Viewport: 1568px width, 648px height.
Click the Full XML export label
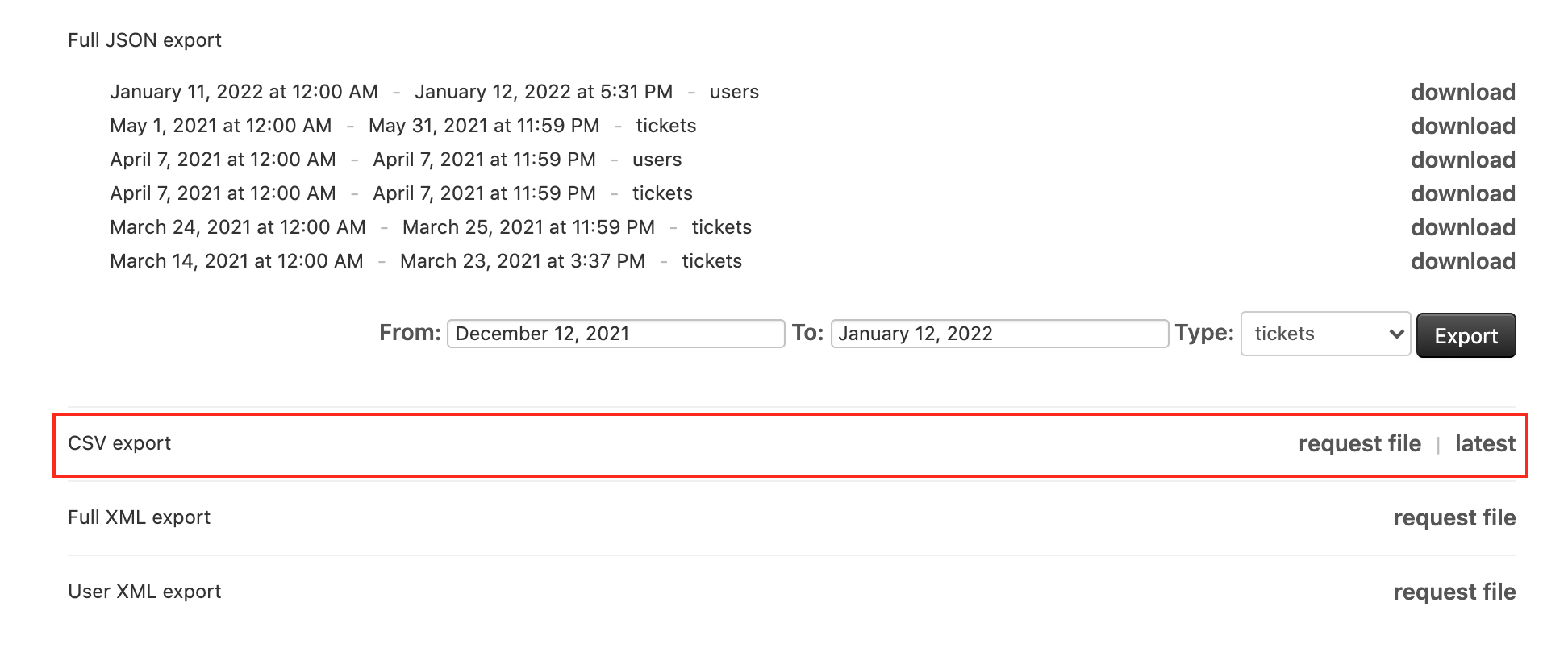[139, 517]
